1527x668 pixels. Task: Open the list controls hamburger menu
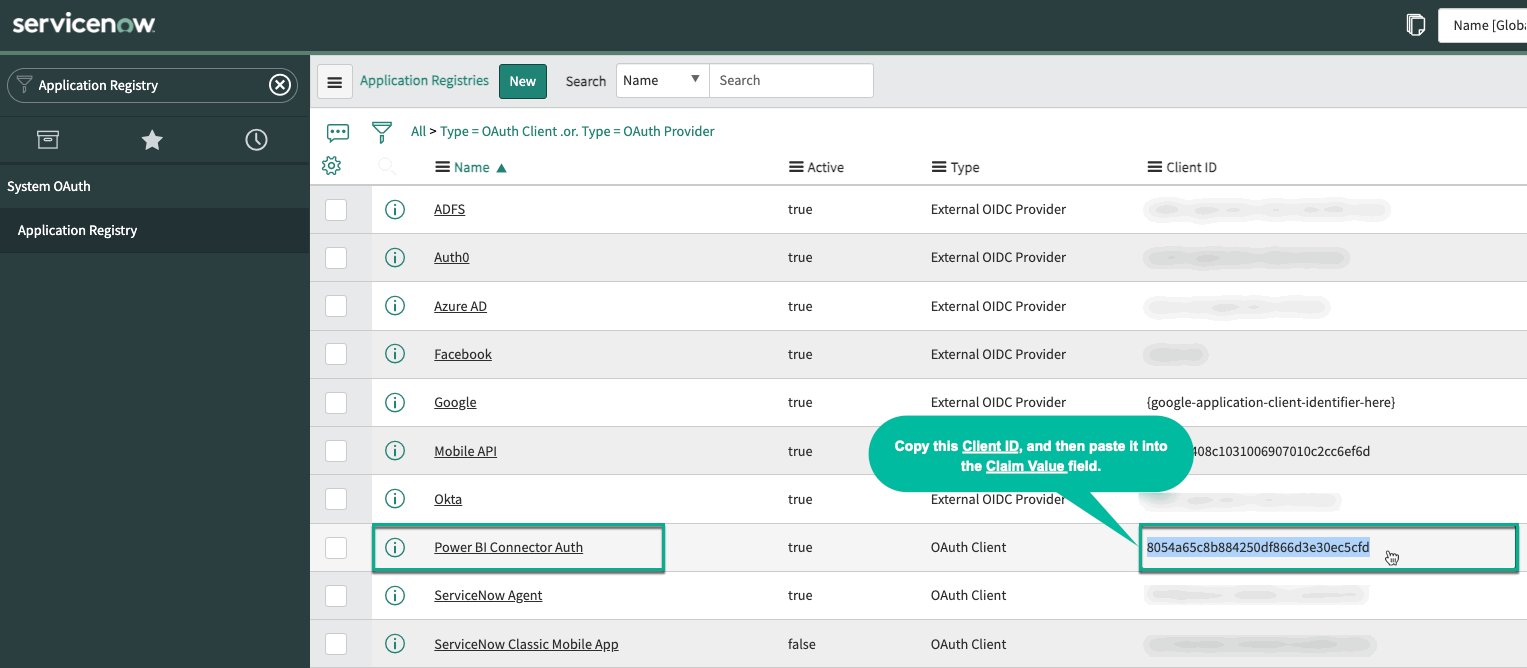click(x=335, y=82)
